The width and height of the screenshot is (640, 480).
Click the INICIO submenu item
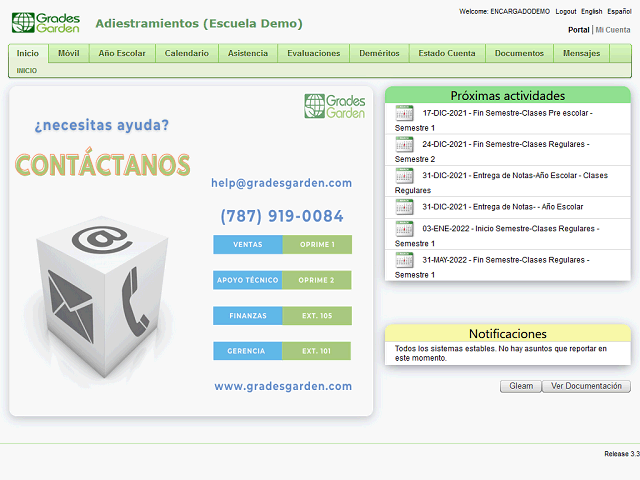pos(27,71)
